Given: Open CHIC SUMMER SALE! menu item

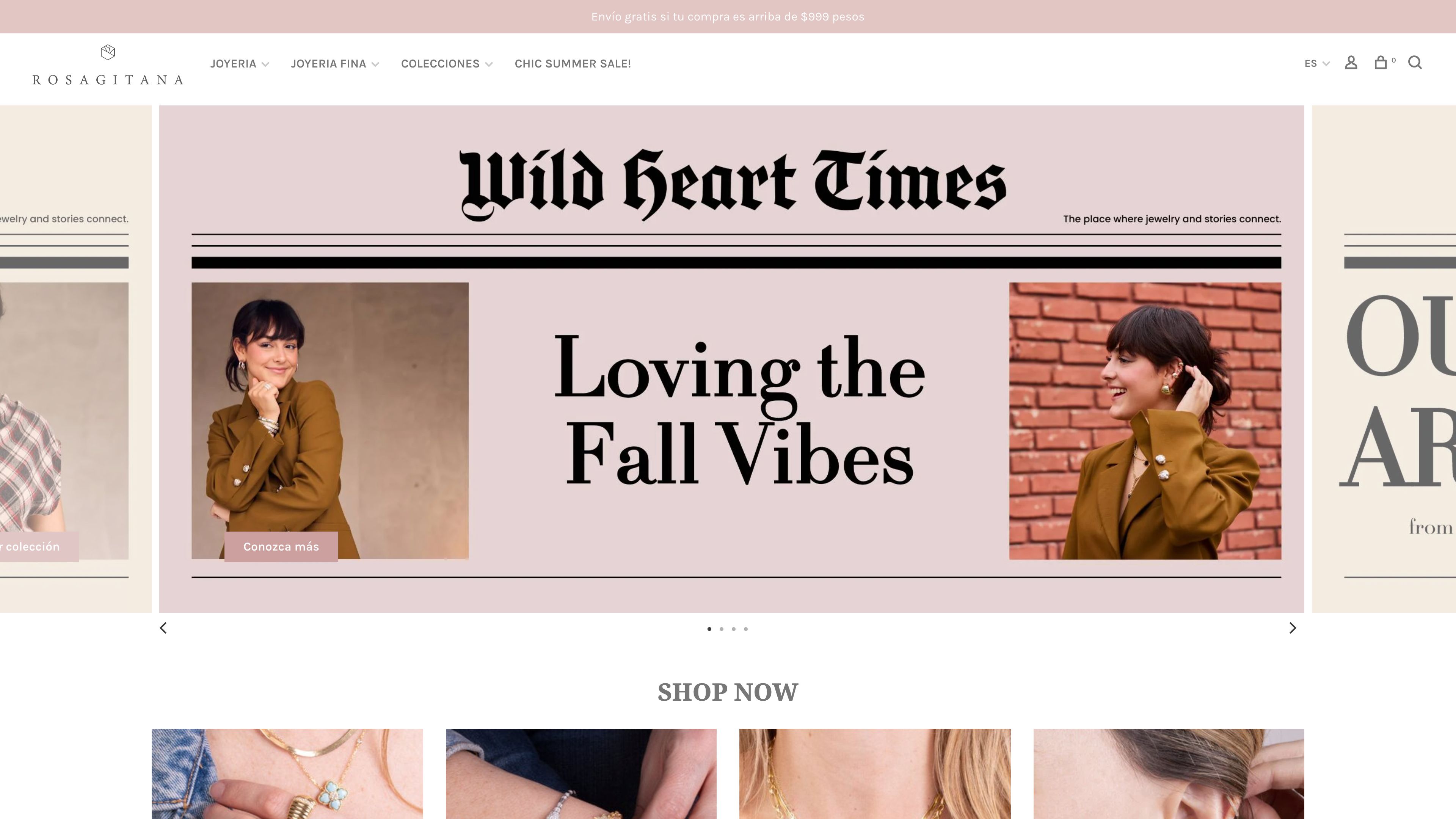Looking at the screenshot, I should [x=573, y=64].
